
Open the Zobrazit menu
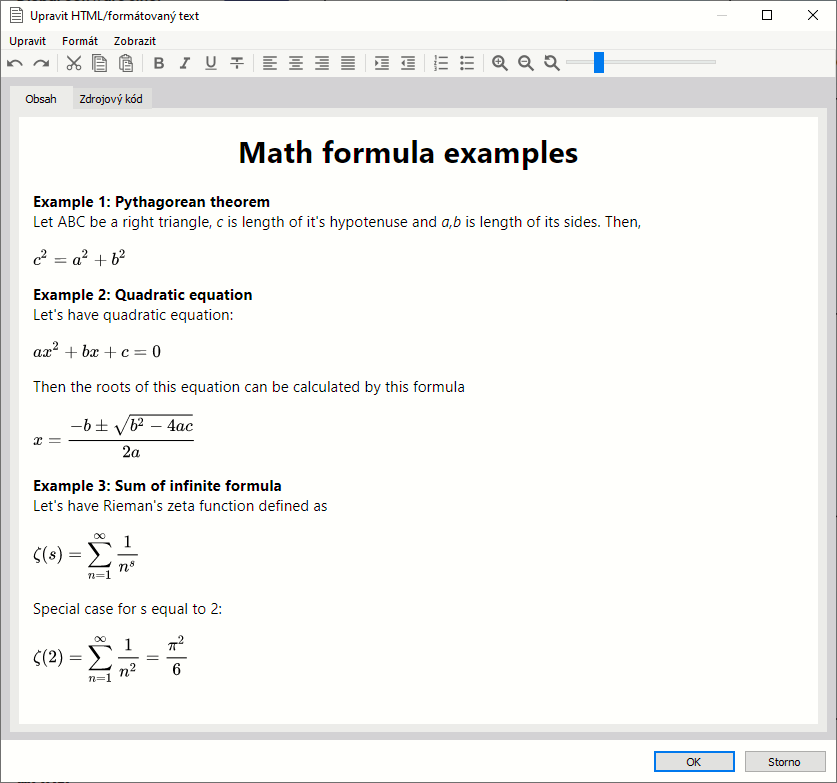(135, 41)
